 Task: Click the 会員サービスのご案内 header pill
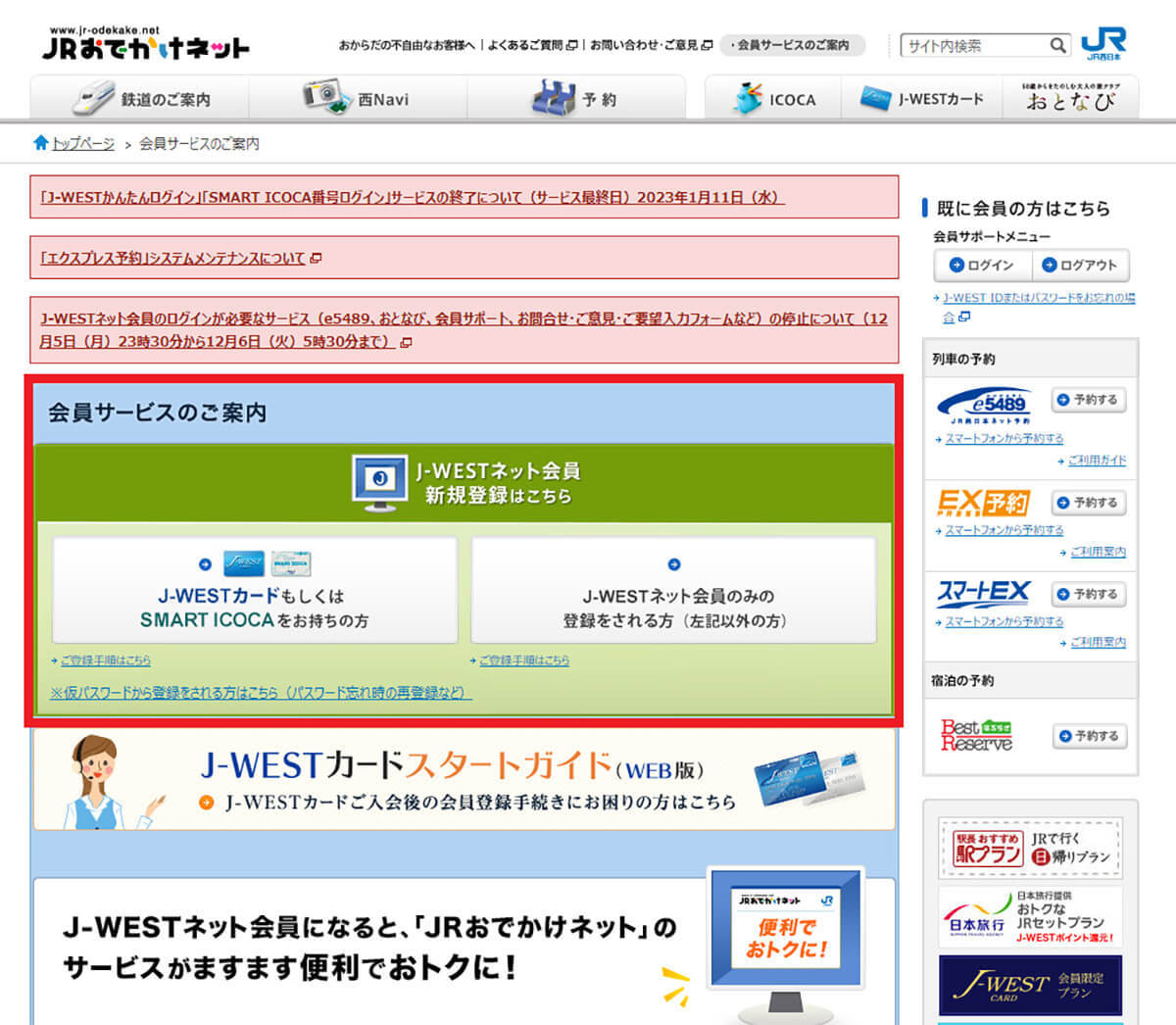point(792,45)
